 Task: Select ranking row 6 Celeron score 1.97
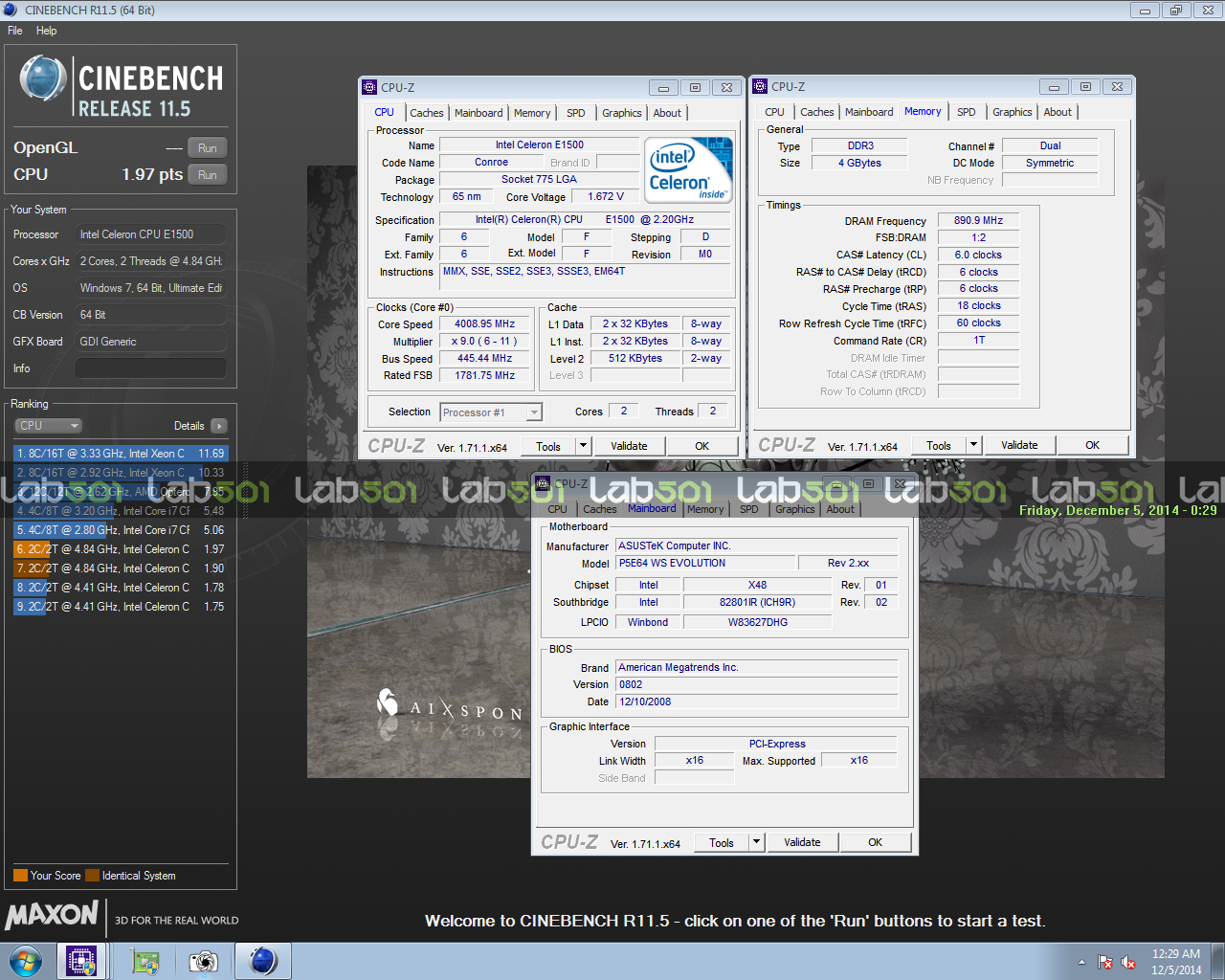coord(121,549)
